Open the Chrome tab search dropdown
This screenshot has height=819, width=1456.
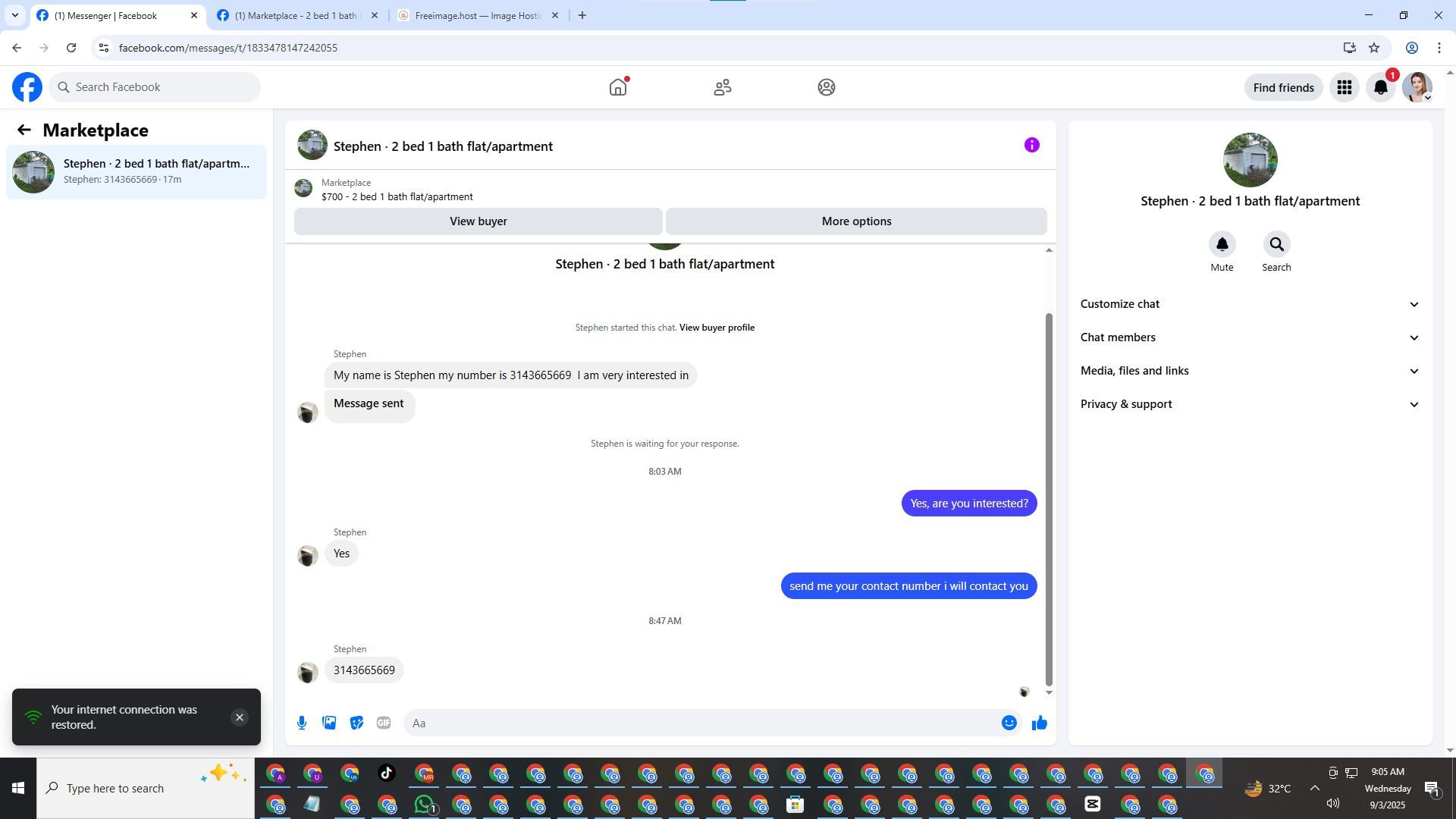tap(15, 15)
